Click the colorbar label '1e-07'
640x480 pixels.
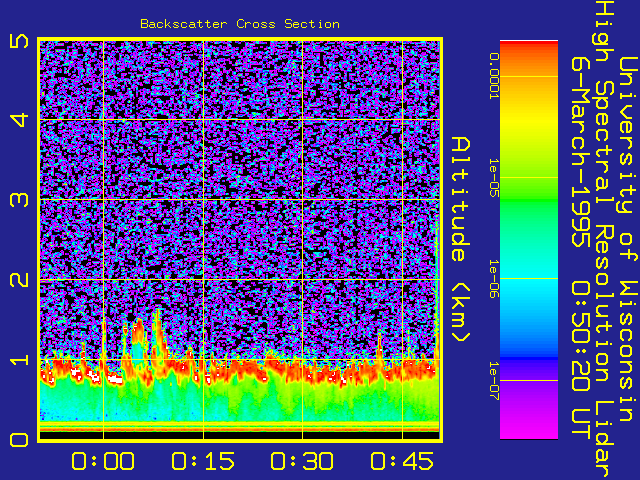[x=494, y=381]
